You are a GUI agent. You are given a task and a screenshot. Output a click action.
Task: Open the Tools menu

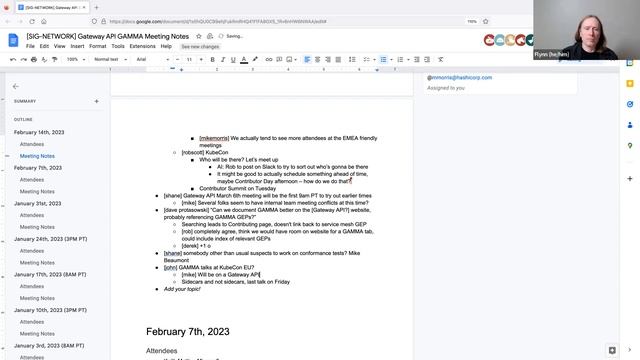(x=118, y=47)
